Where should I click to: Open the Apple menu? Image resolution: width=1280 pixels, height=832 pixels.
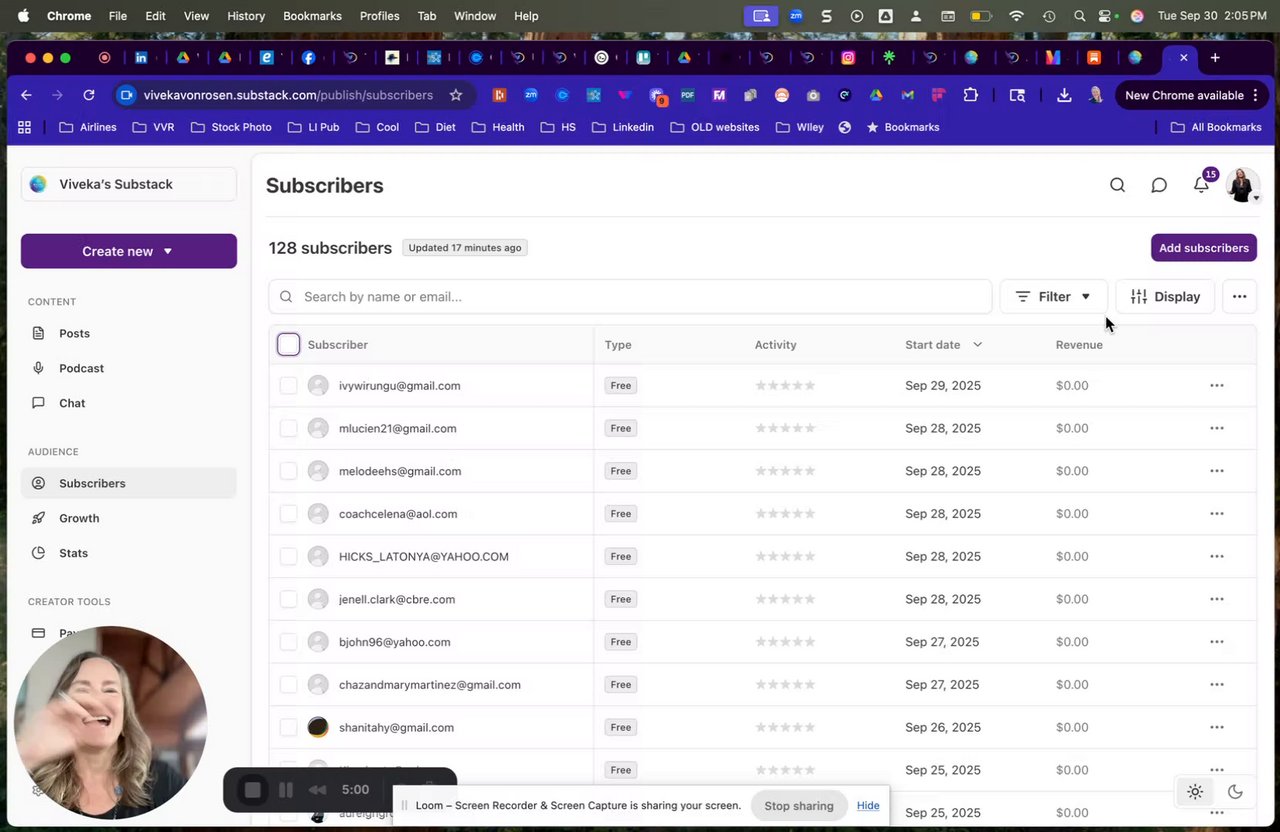pos(23,16)
